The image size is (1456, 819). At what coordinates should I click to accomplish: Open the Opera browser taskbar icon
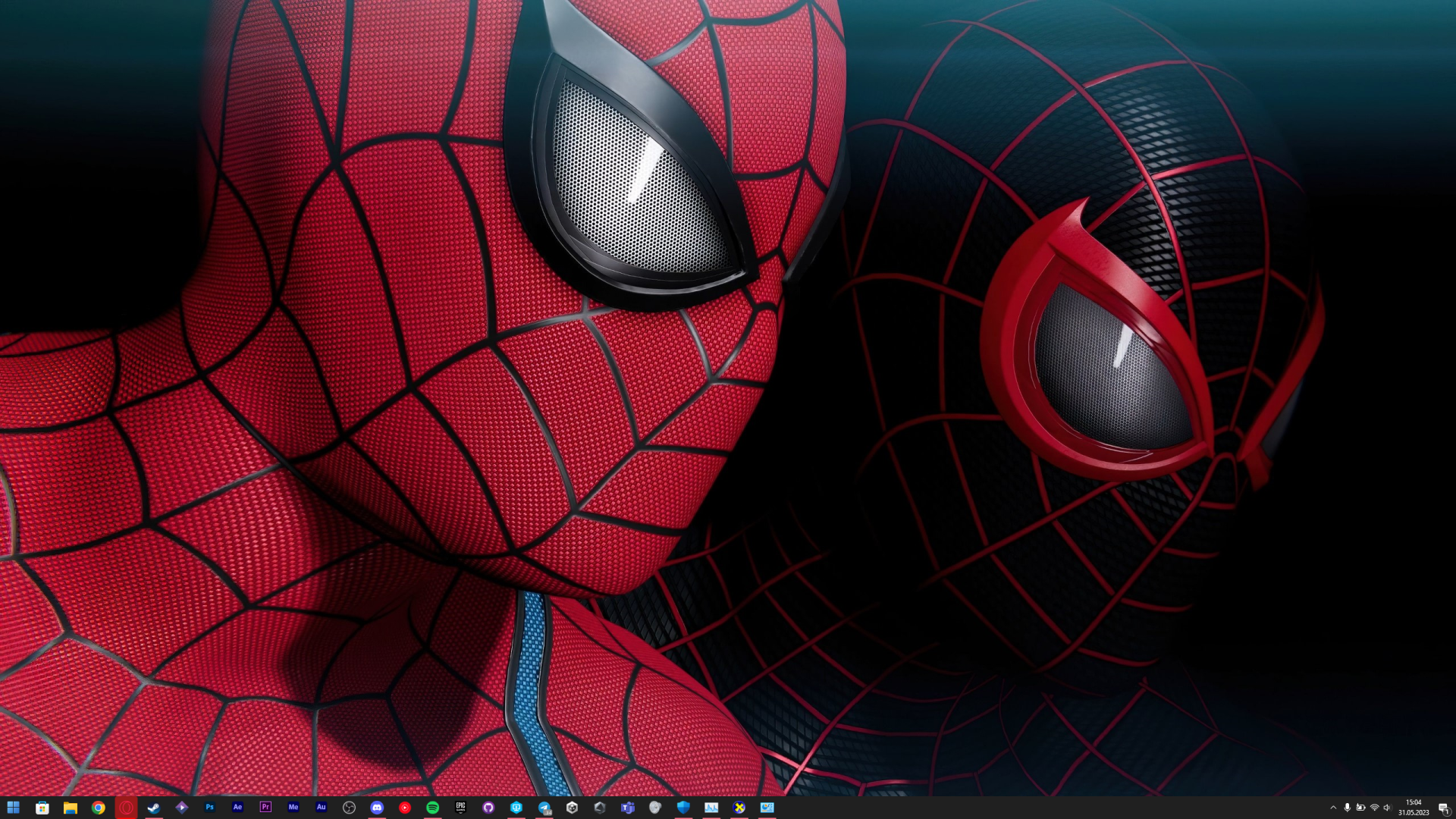(x=126, y=808)
